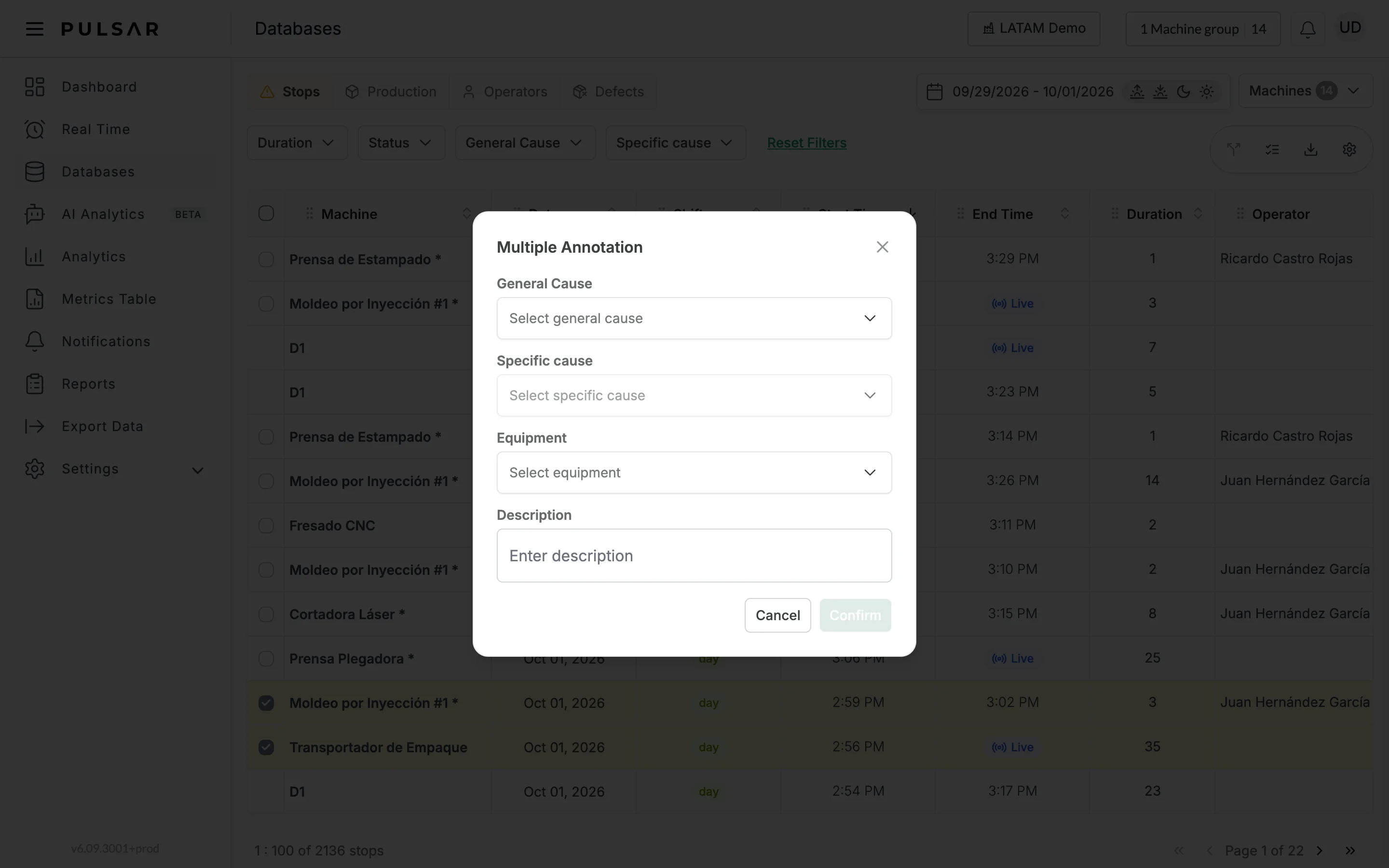Switch to the Production tab
Viewport: 1389px width, 868px height.
(x=391, y=92)
